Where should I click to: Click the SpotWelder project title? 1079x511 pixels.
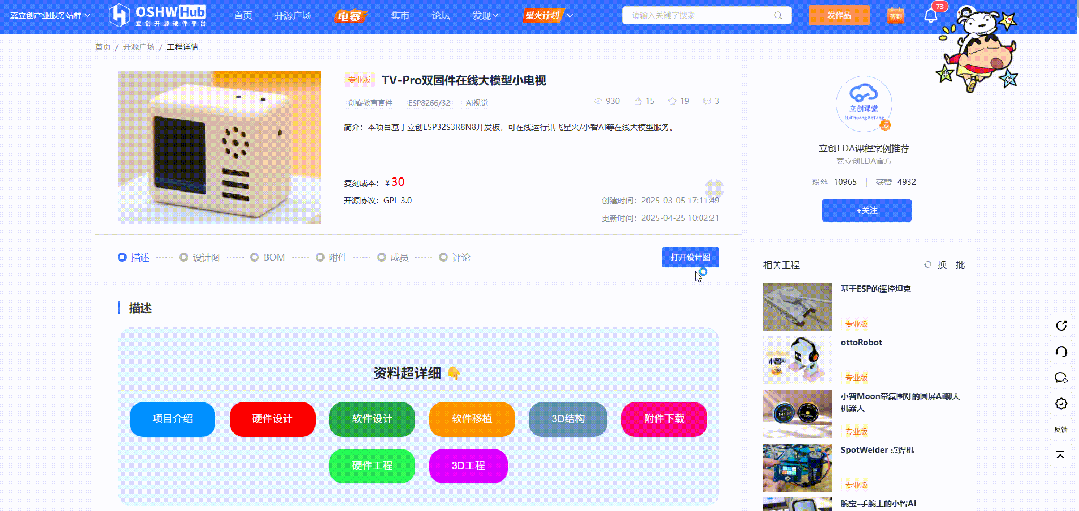[877, 449]
